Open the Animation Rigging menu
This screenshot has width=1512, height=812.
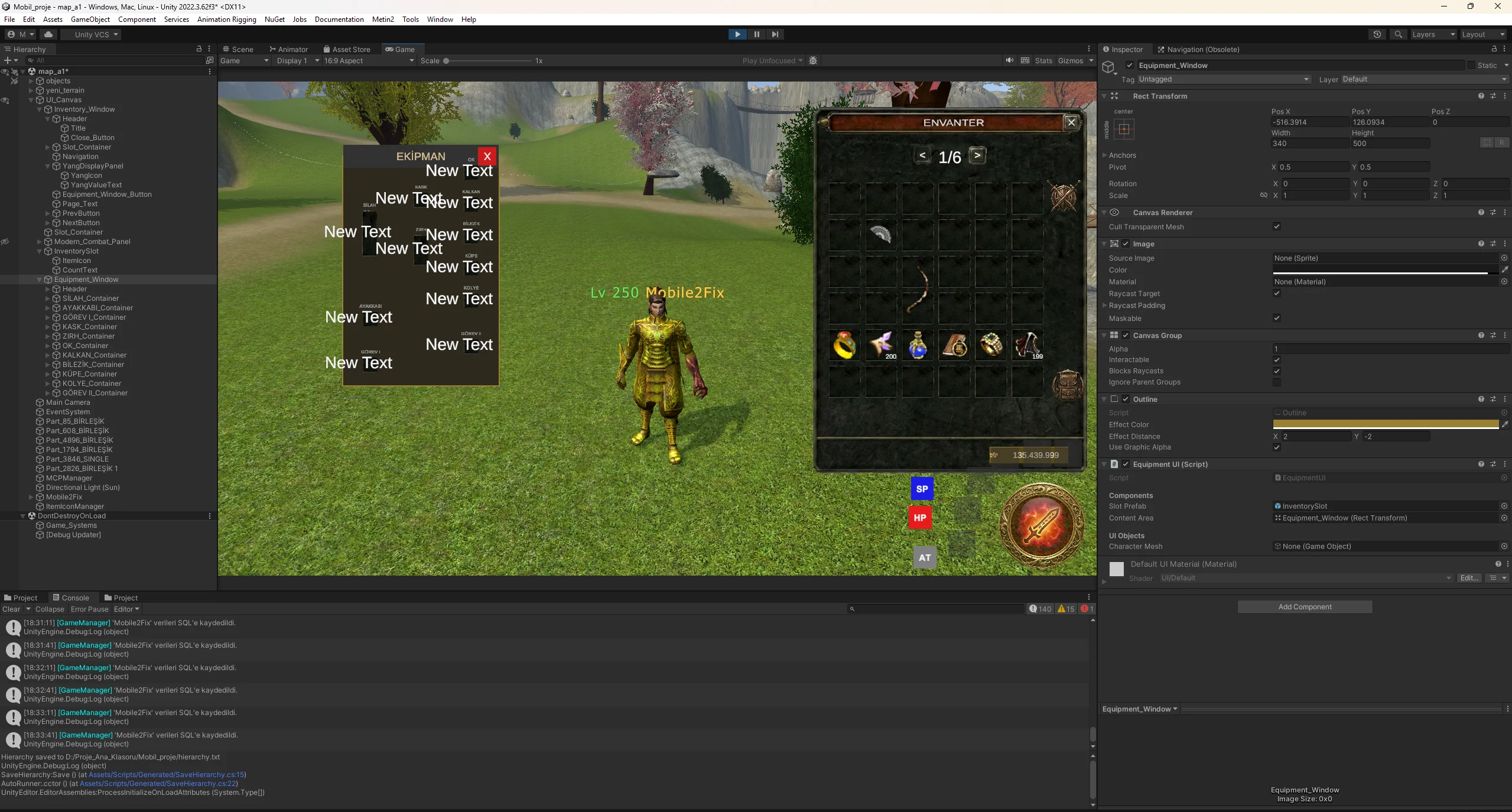[x=226, y=19]
